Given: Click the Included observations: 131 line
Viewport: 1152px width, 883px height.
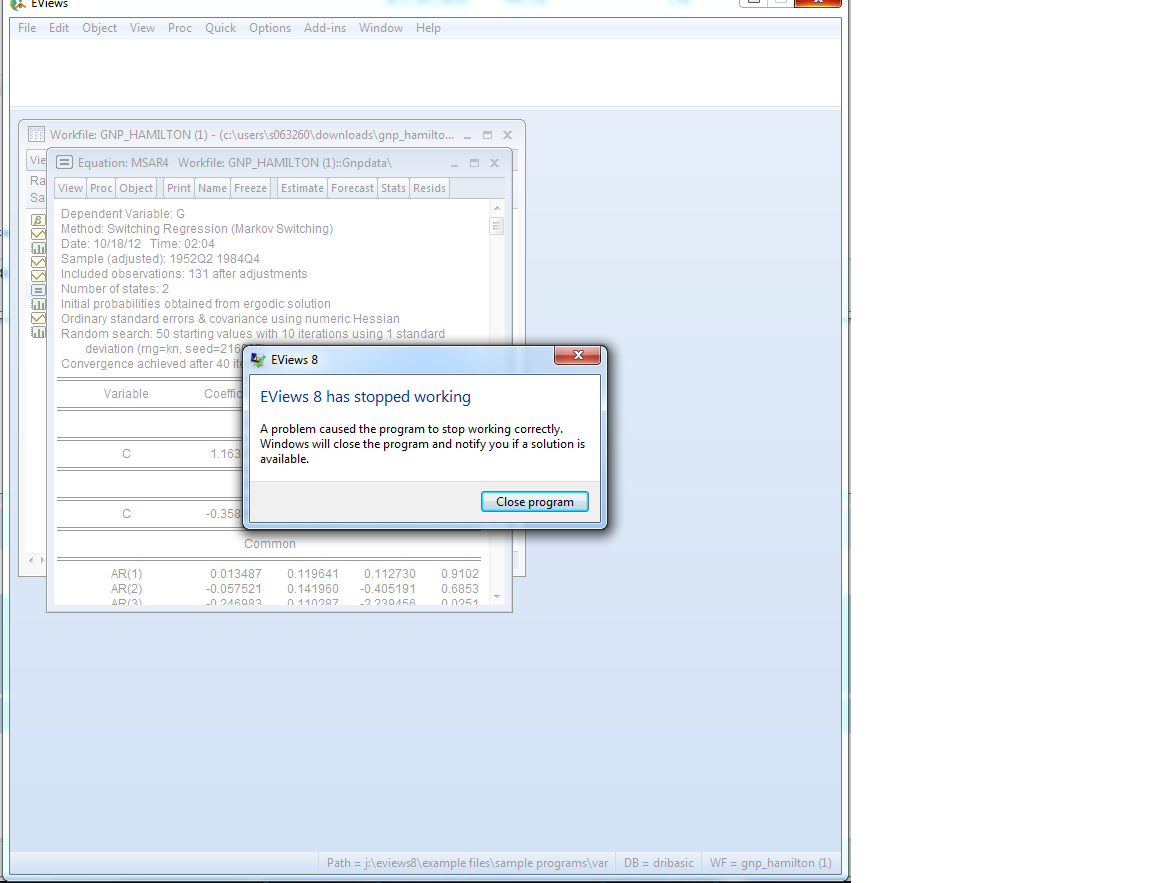Looking at the screenshot, I should (x=184, y=273).
